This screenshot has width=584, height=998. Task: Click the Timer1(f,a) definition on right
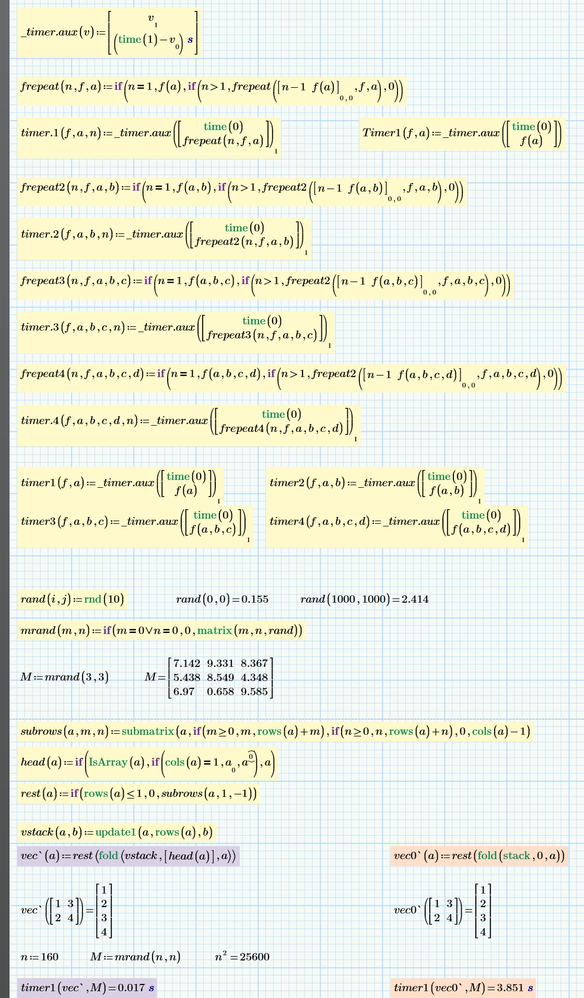(x=462, y=133)
